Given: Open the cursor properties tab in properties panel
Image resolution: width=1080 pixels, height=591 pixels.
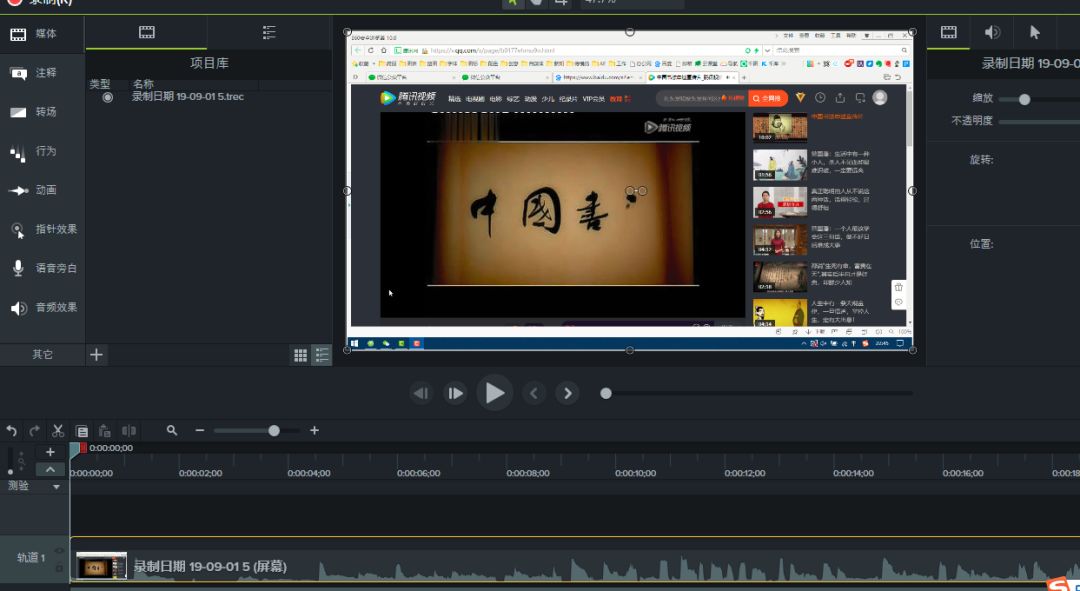Looking at the screenshot, I should (x=1035, y=32).
